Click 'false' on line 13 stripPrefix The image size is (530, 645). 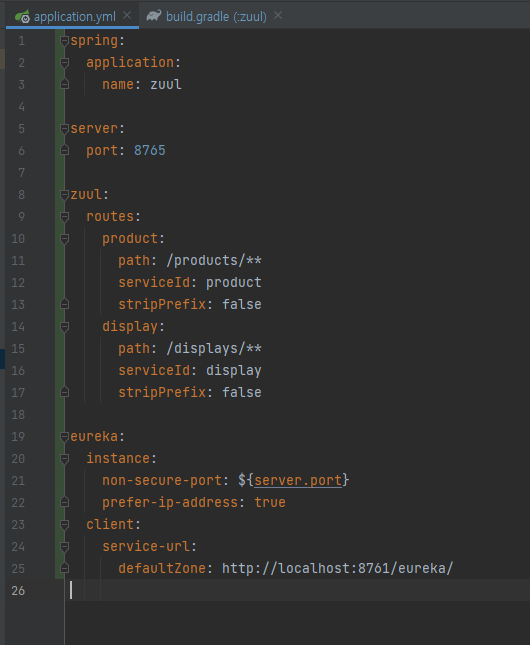pyautogui.click(x=242, y=304)
